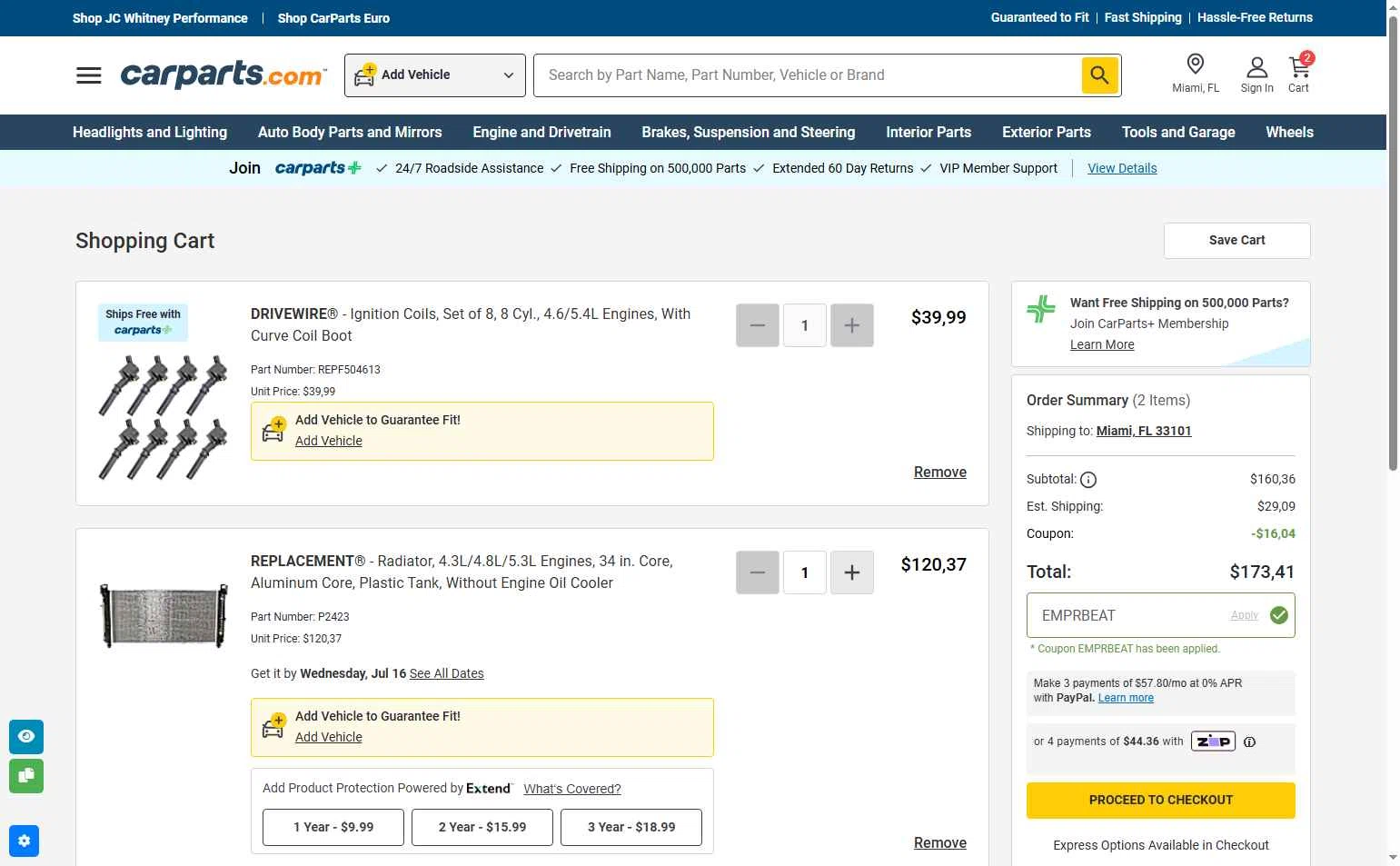The width and height of the screenshot is (1400, 866).
Task: Click the blue eye accessibility icon
Action: 26,736
